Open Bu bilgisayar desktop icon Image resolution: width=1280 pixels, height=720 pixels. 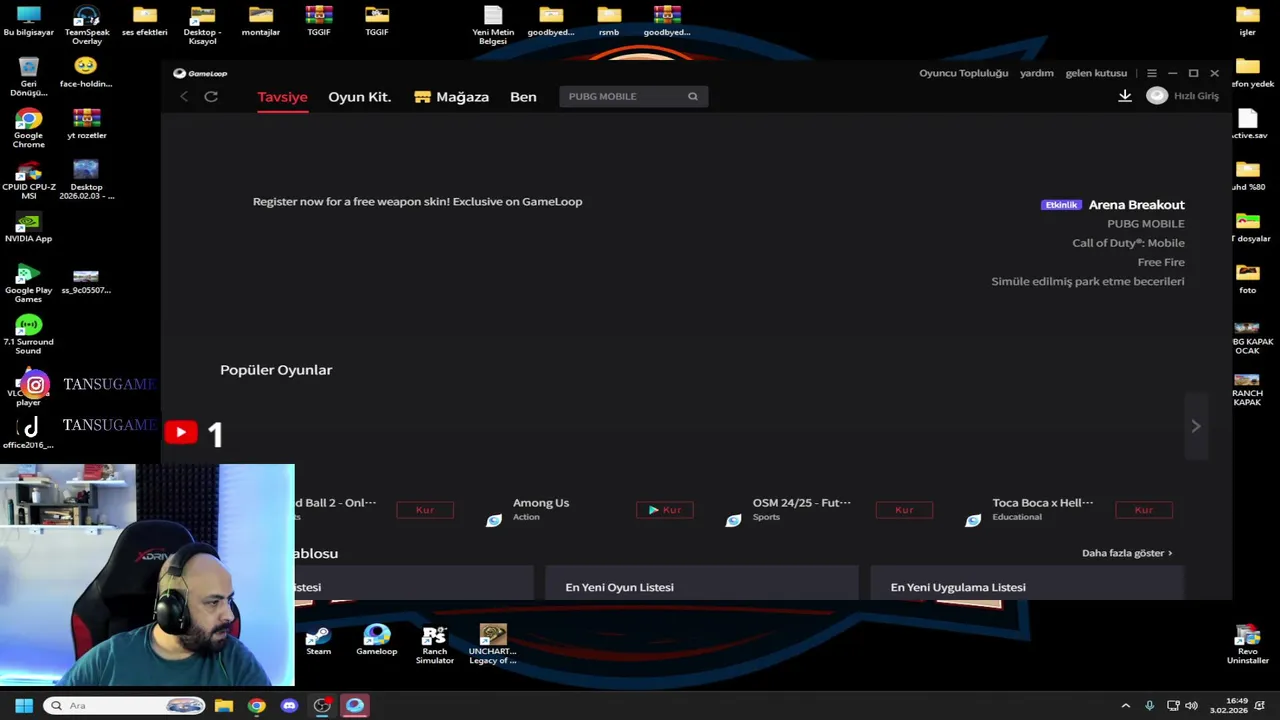pos(28,21)
